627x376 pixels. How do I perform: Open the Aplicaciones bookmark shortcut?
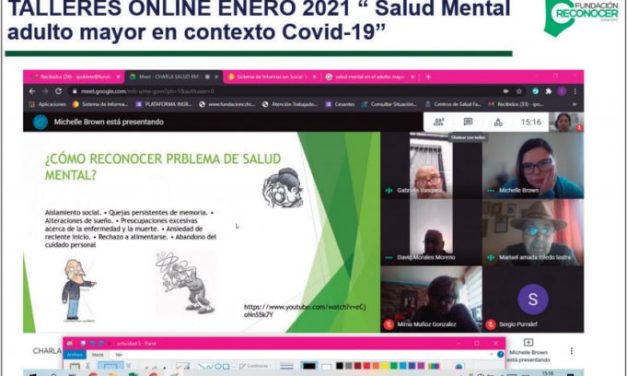(48, 104)
